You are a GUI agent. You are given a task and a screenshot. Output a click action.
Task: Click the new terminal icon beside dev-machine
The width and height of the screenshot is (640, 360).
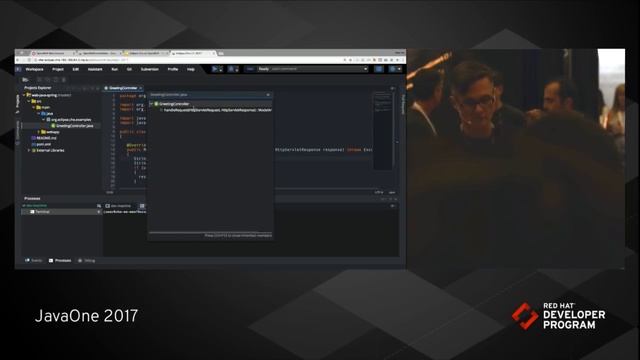(x=99, y=206)
